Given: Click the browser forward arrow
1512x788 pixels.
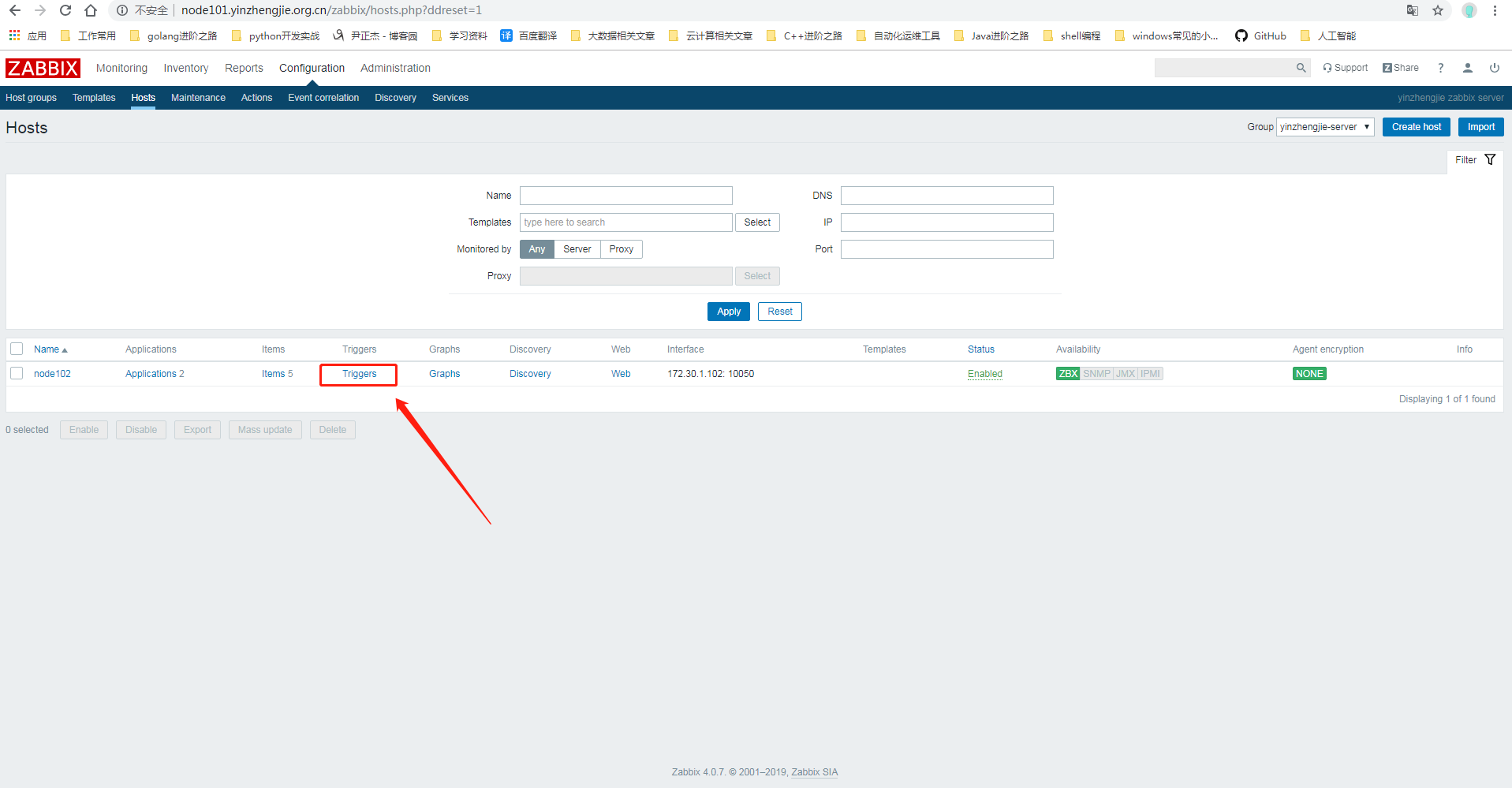Looking at the screenshot, I should 40,10.
